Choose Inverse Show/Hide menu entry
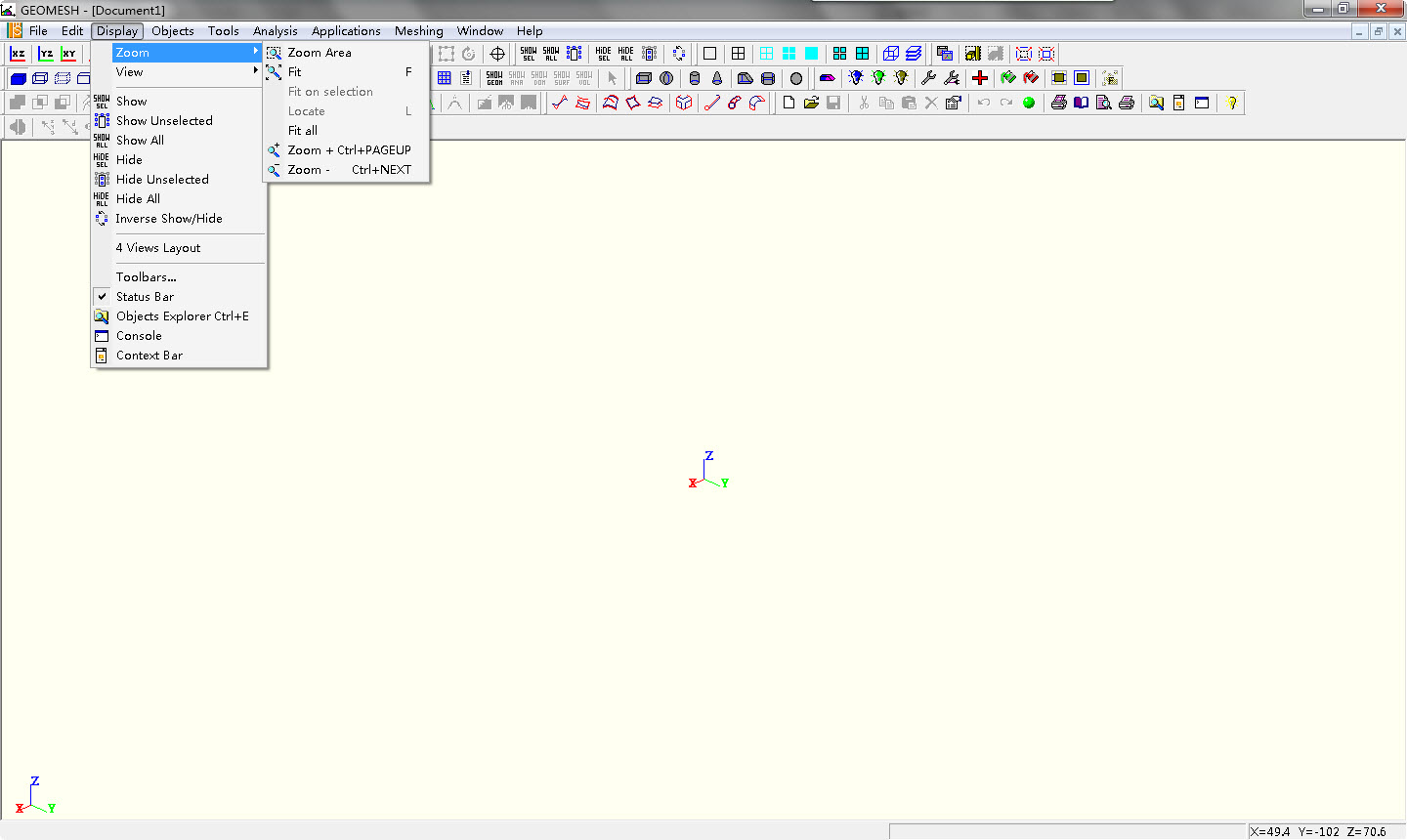This screenshot has height=840, width=1407. 179,219
